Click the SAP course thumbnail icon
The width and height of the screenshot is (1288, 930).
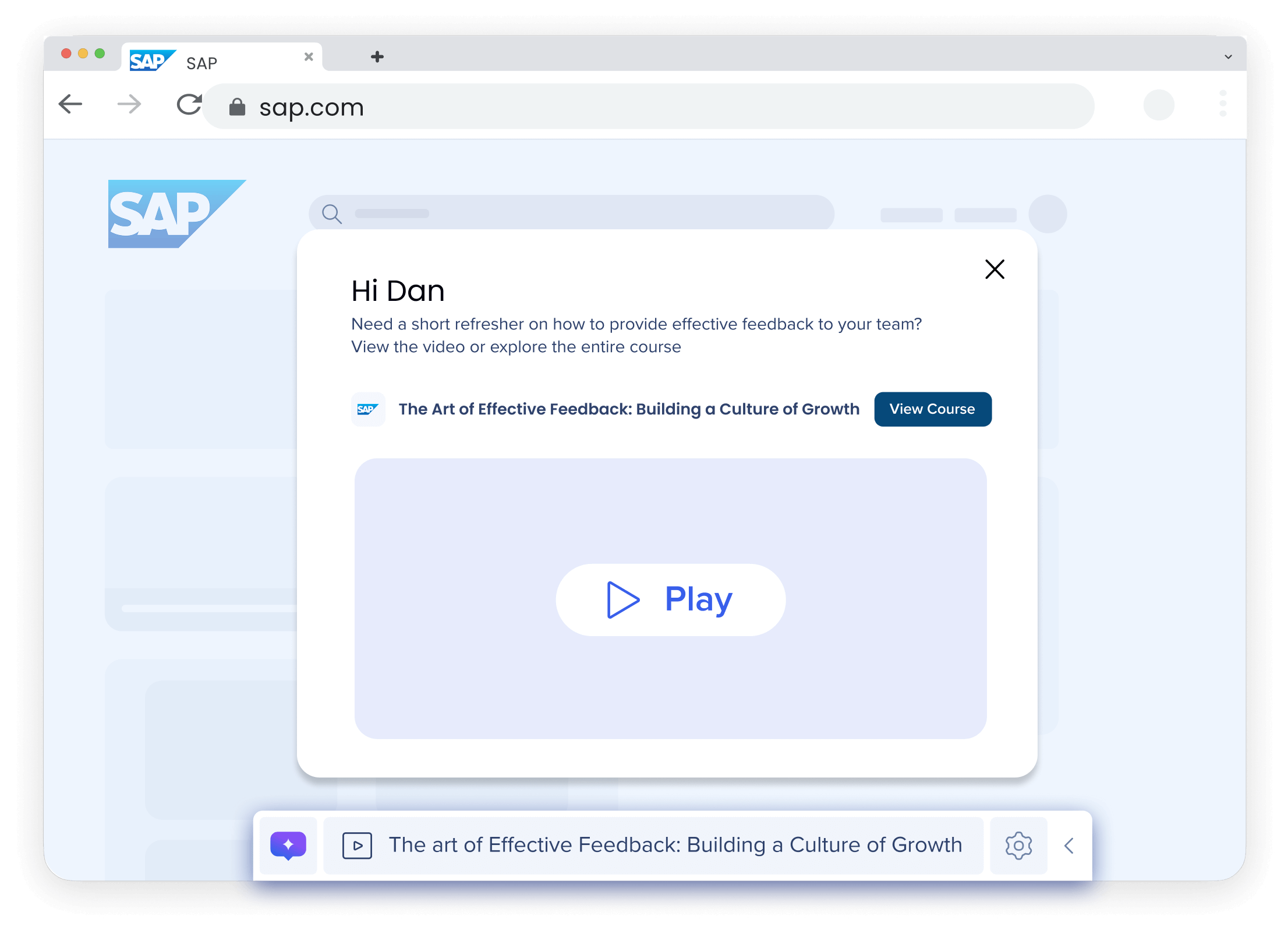pos(367,409)
